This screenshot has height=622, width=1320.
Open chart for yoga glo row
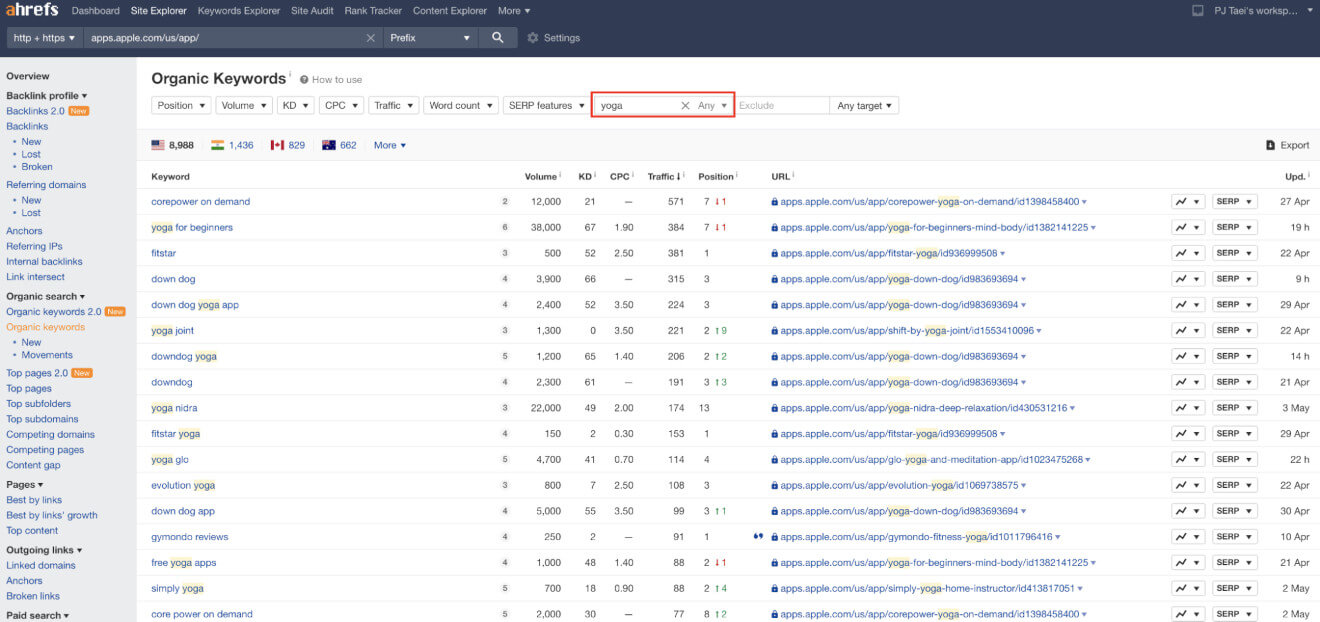click(x=1188, y=459)
